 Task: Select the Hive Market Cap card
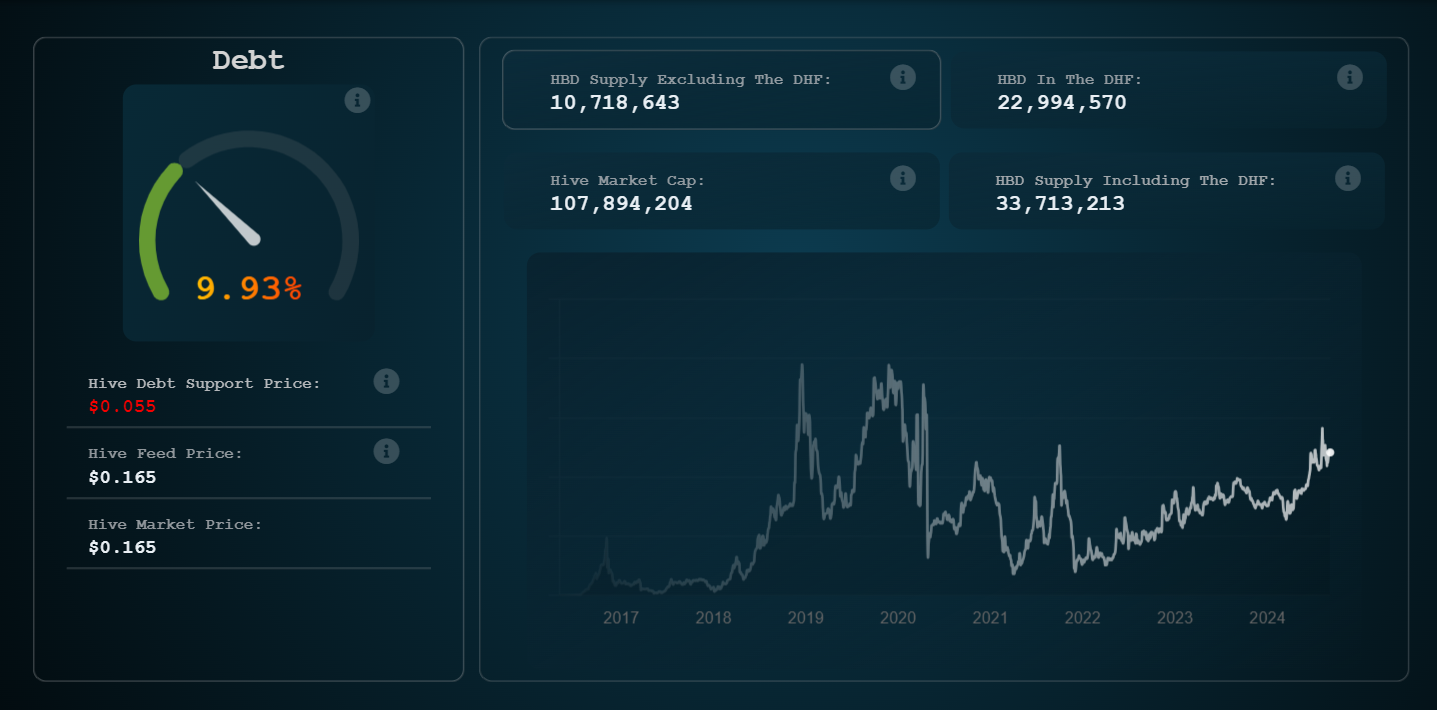pos(721,191)
